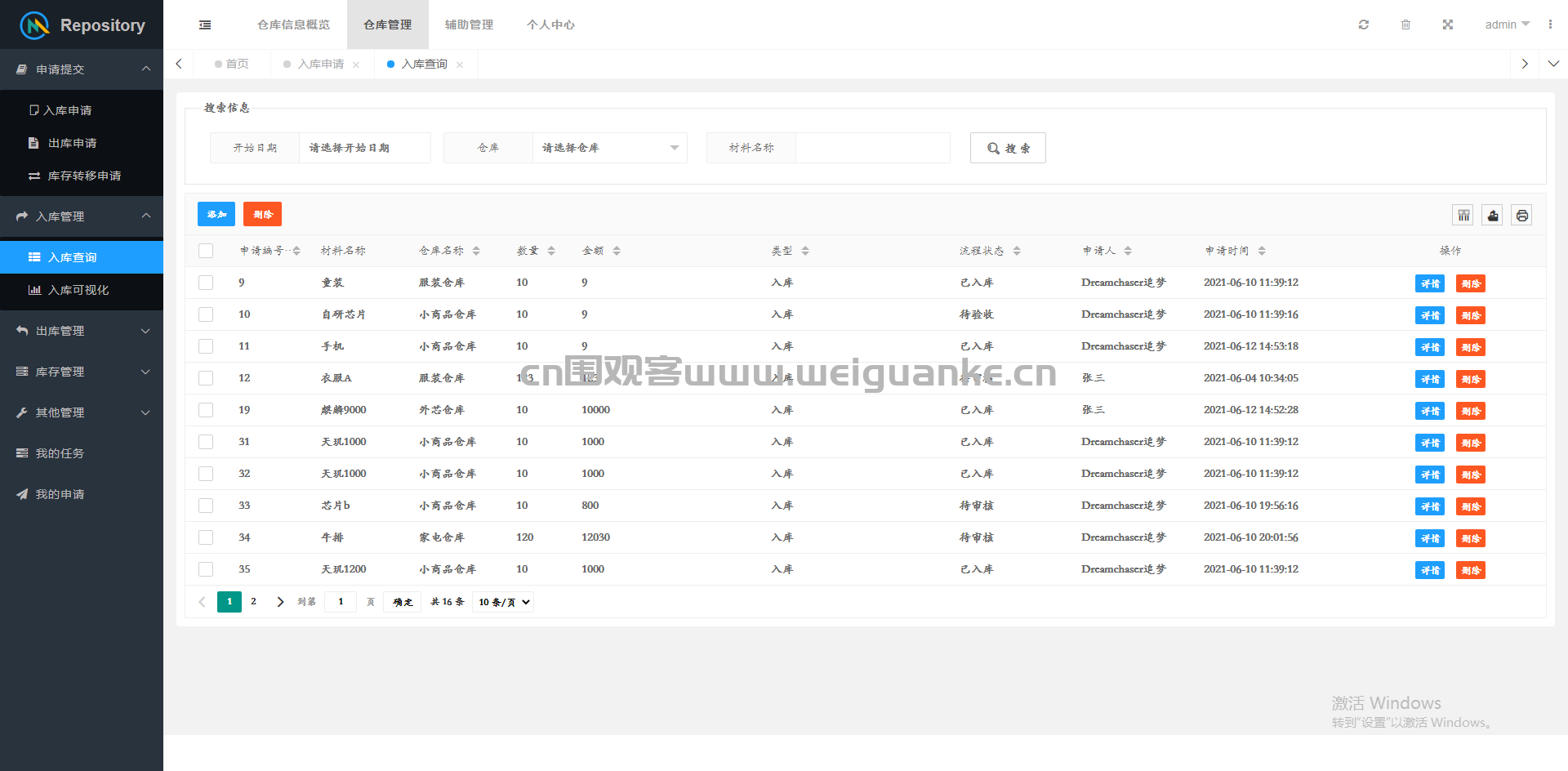The width and height of the screenshot is (1568, 771).
Task: Open the 请选择仓库 dropdown
Action: (609, 148)
